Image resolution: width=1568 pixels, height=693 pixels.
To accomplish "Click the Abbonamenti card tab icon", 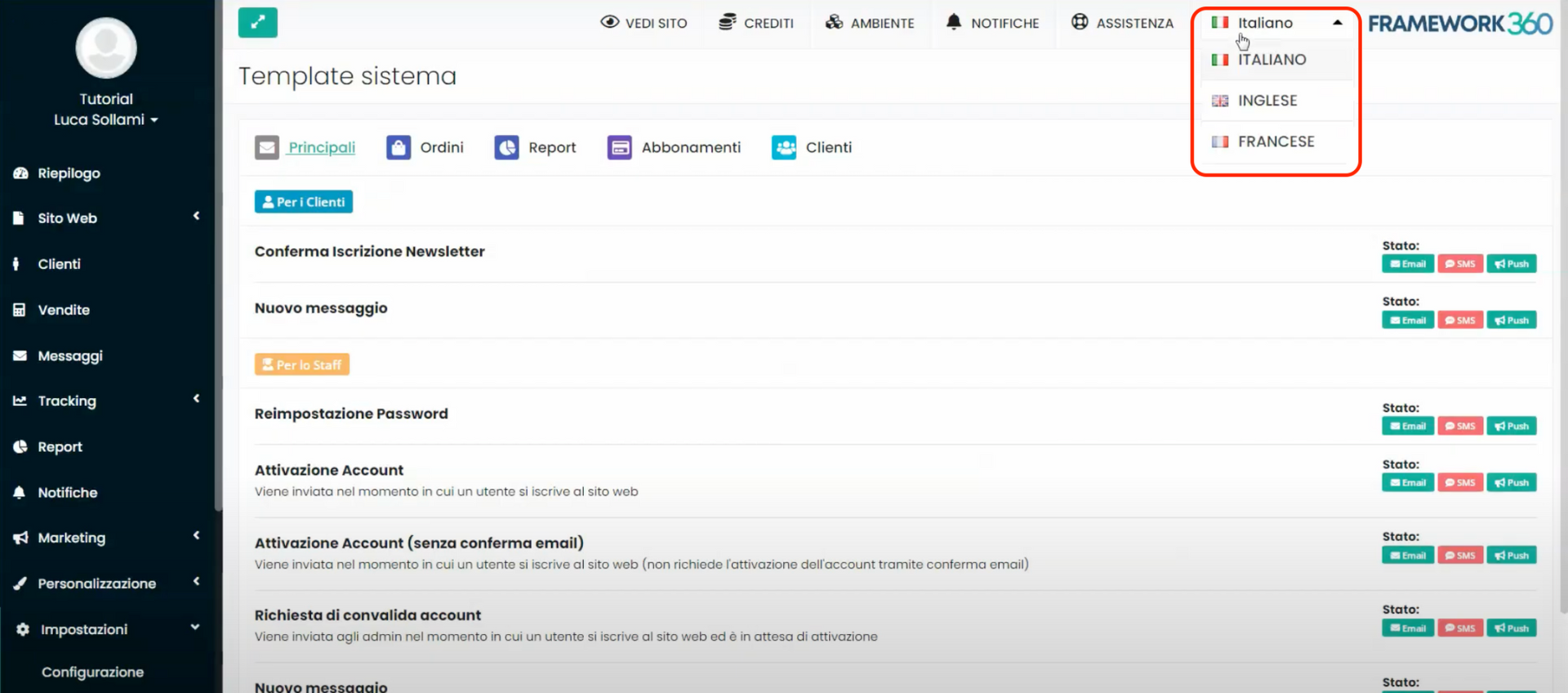I will pyautogui.click(x=620, y=147).
